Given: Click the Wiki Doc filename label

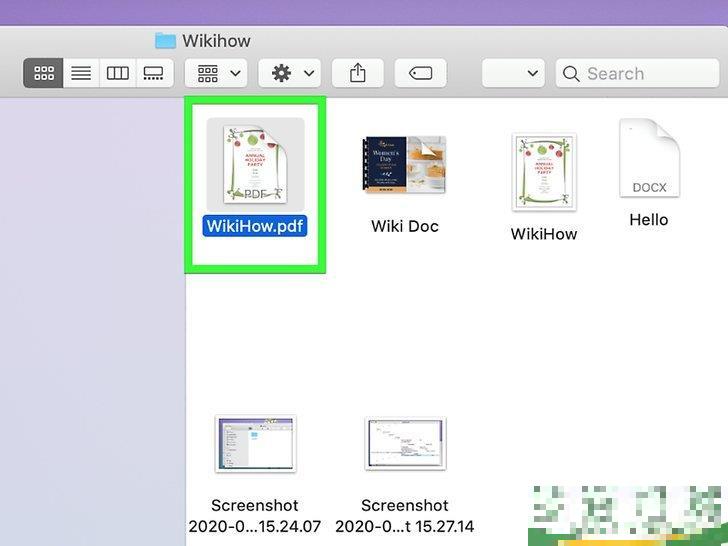Looking at the screenshot, I should coord(405,226).
